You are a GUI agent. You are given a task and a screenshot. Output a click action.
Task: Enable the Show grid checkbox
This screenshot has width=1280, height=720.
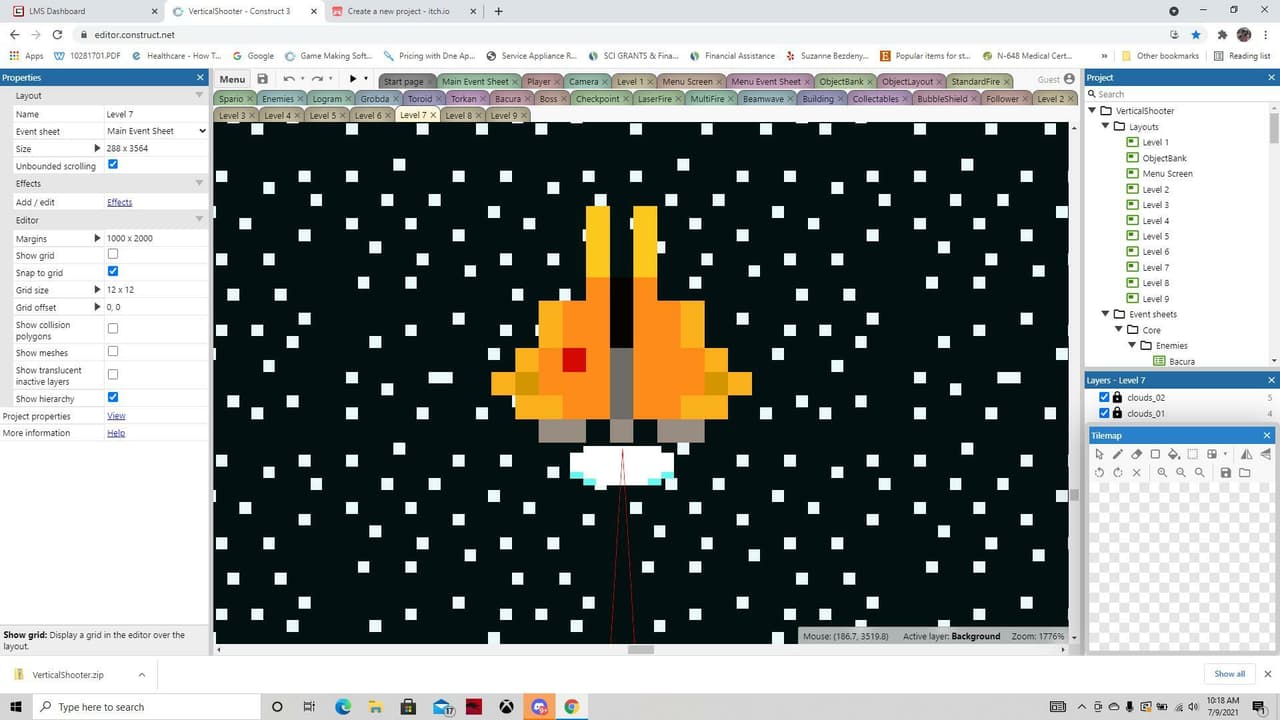[x=112, y=255]
